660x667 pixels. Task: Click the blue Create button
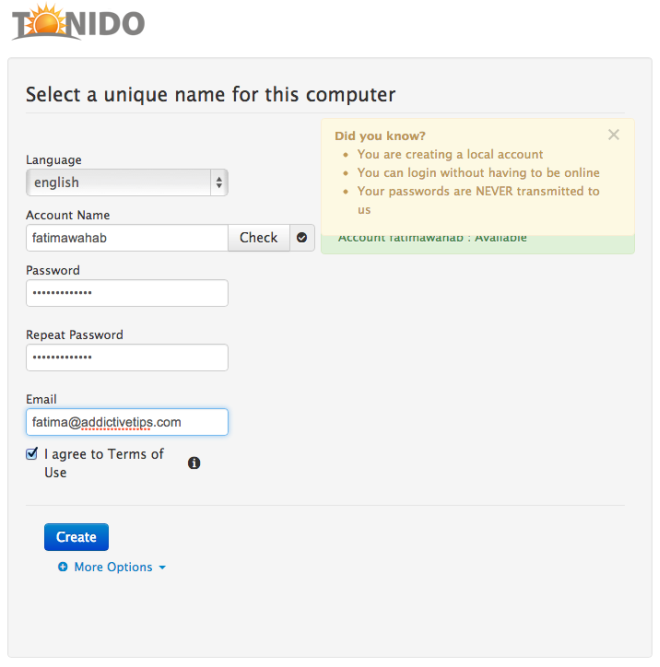(77, 537)
